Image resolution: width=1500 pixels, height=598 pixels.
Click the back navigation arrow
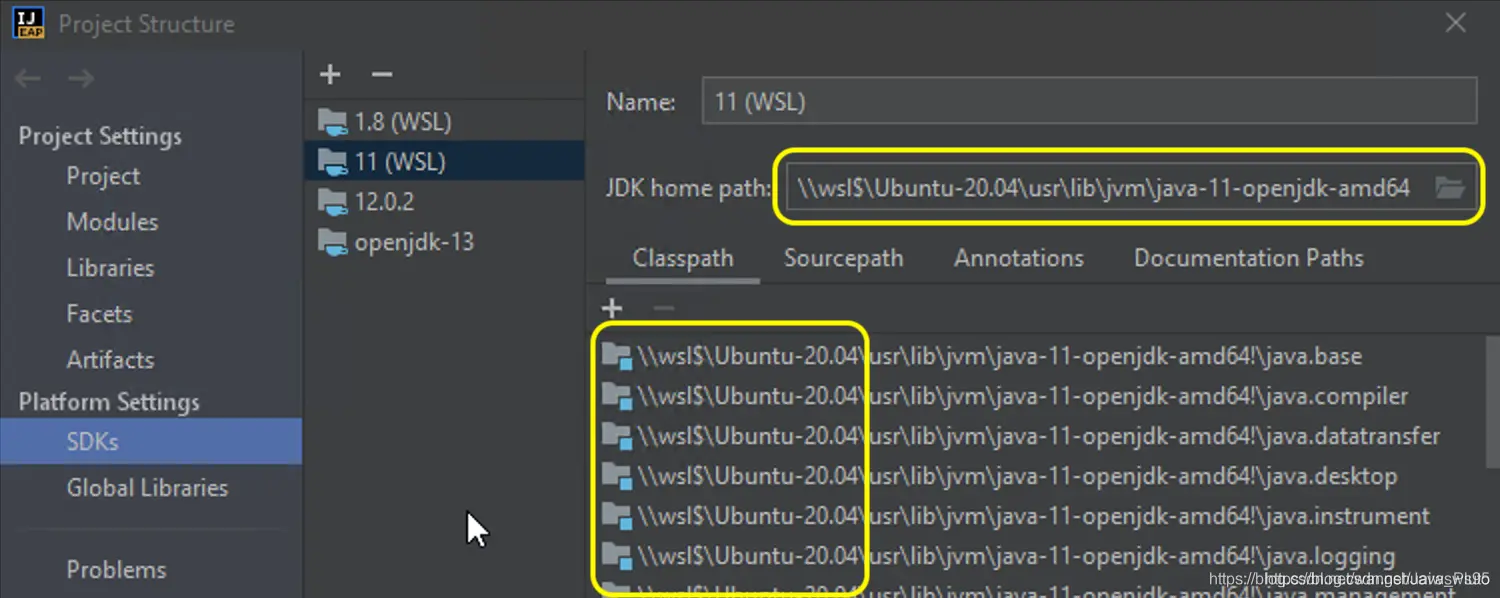coord(29,79)
